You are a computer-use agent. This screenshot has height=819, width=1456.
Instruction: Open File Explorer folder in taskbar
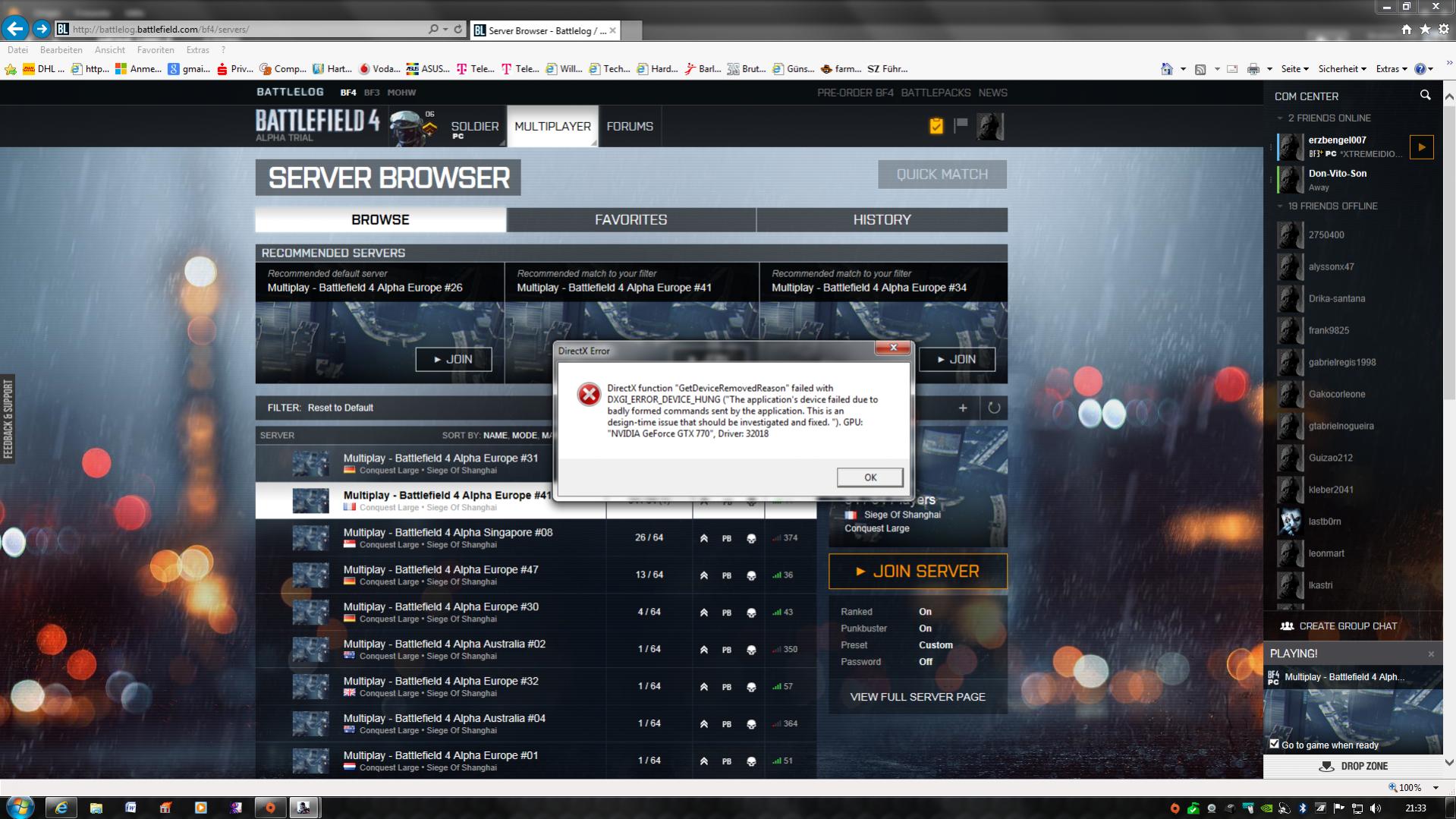[x=96, y=808]
